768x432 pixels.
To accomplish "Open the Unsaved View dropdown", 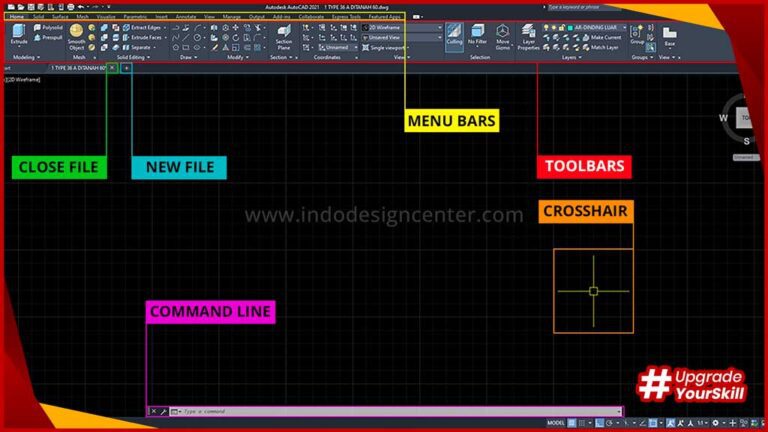I will [402, 38].
